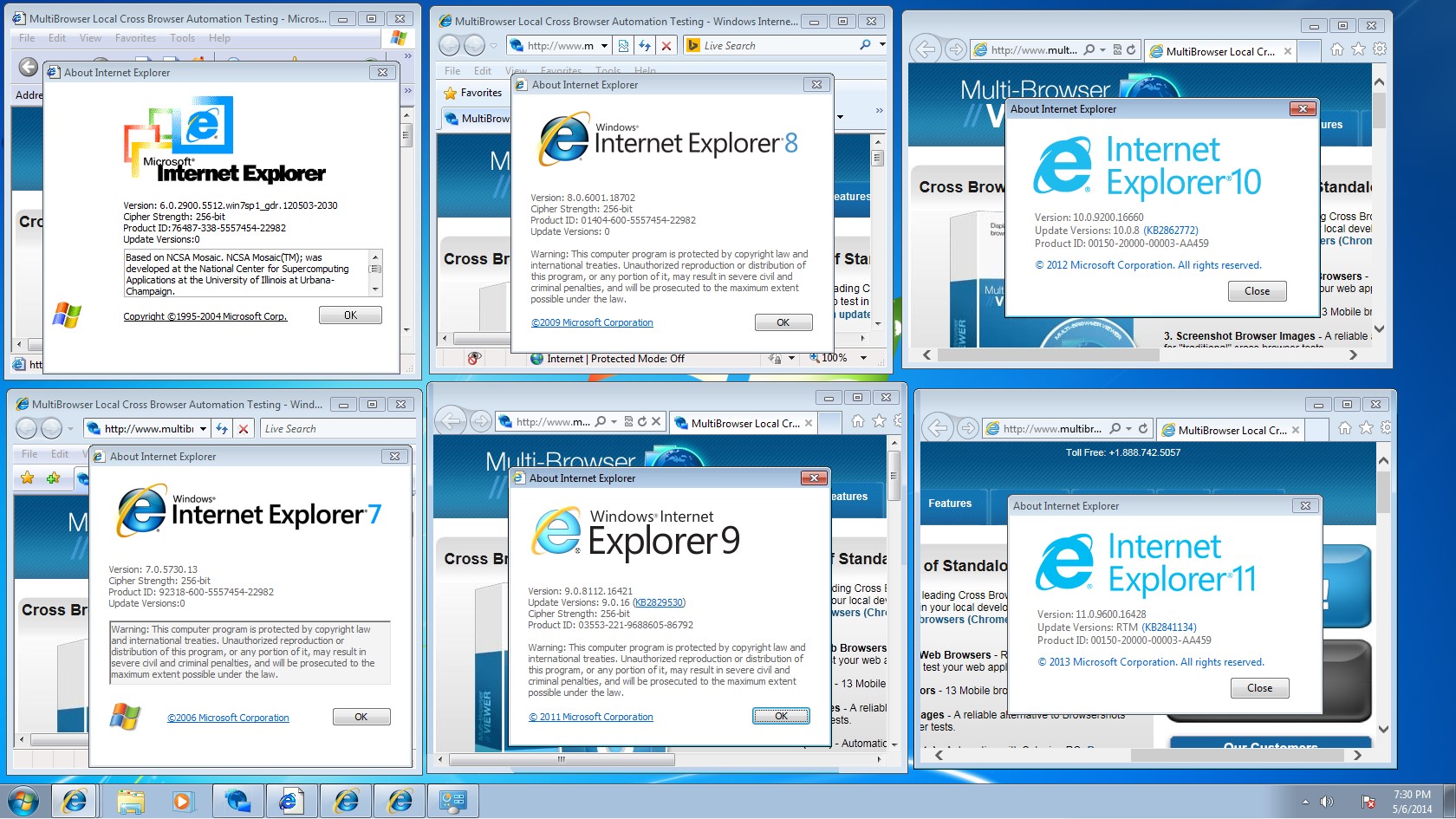This screenshot has width=1456, height=819.
Task: Open the address bar dropdown in the IE8 window
Action: coord(604,45)
